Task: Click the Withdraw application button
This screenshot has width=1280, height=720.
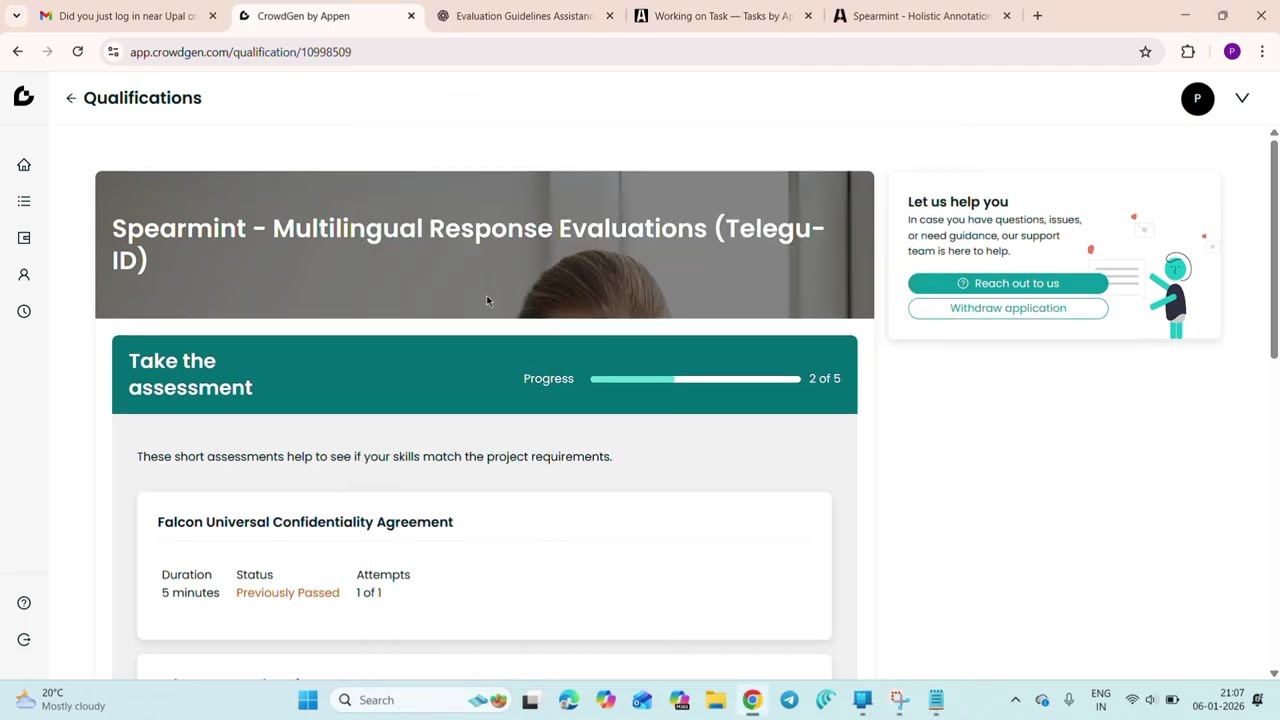Action: point(1008,308)
